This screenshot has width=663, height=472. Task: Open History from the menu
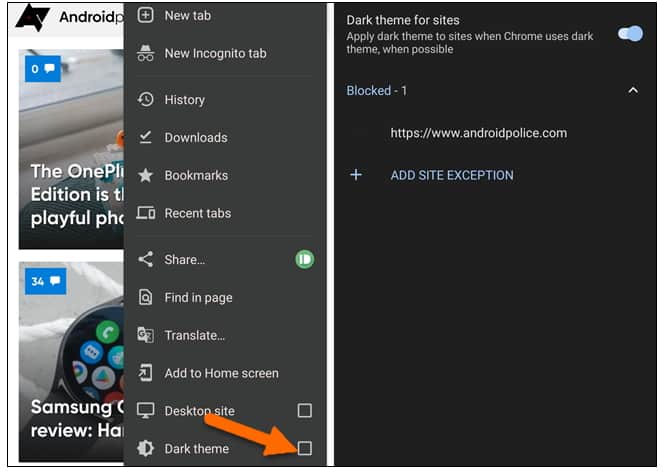[x=225, y=99]
